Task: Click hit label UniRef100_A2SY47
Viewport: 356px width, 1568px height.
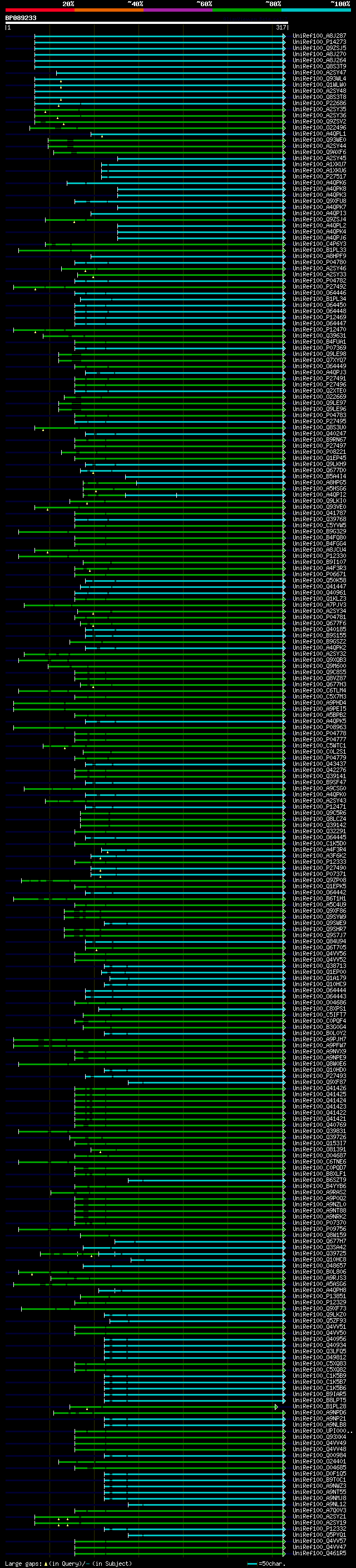Action: pos(319,72)
